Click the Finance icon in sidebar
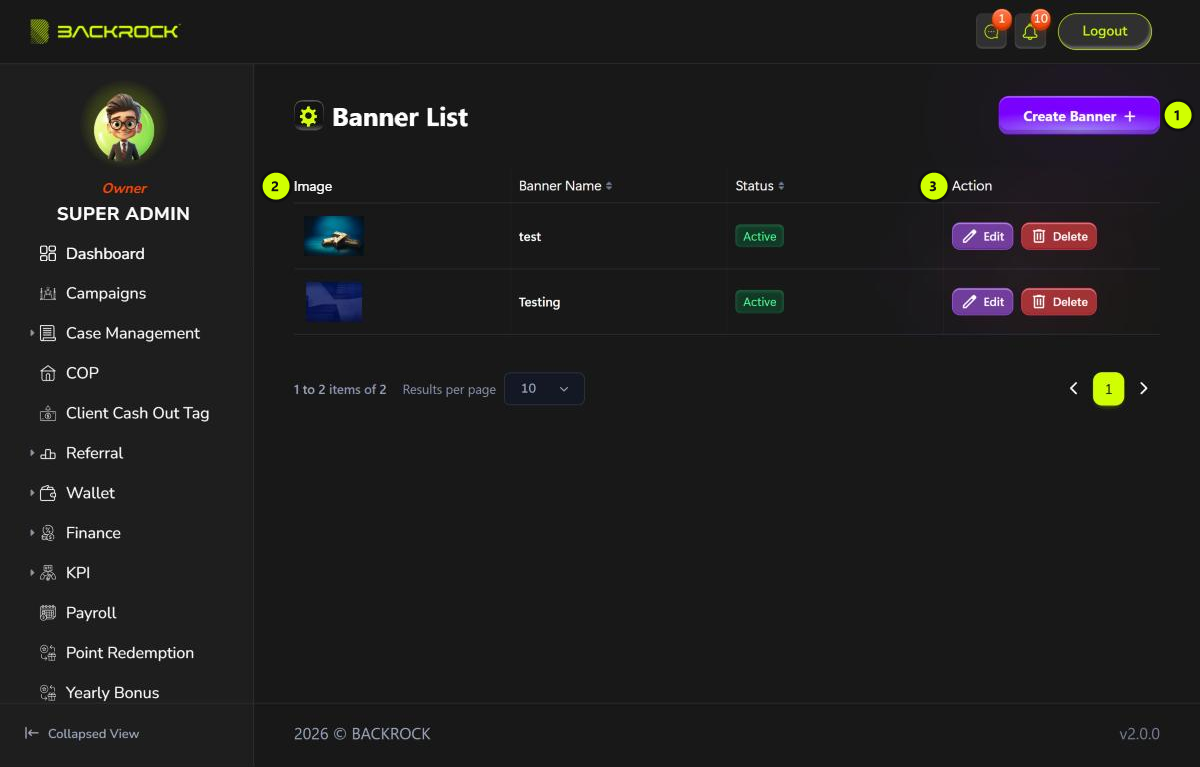The image size is (1200, 767). [x=48, y=534]
